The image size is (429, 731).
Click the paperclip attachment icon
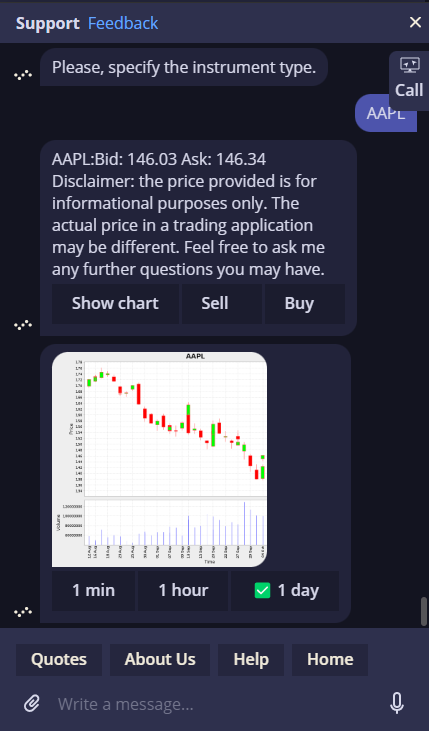point(32,703)
